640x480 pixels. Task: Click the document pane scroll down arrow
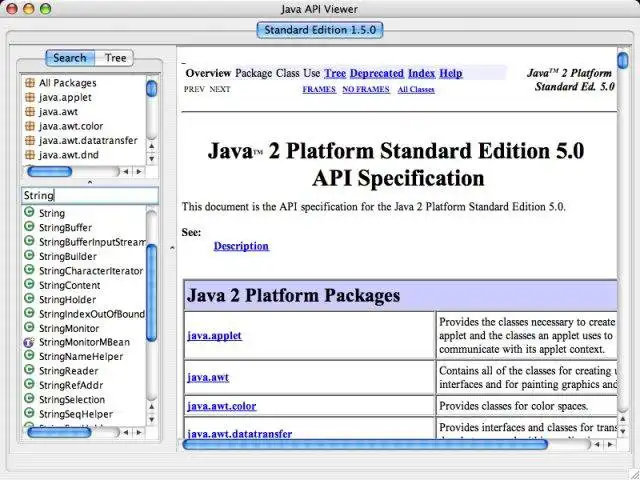pyautogui.click(x=623, y=431)
